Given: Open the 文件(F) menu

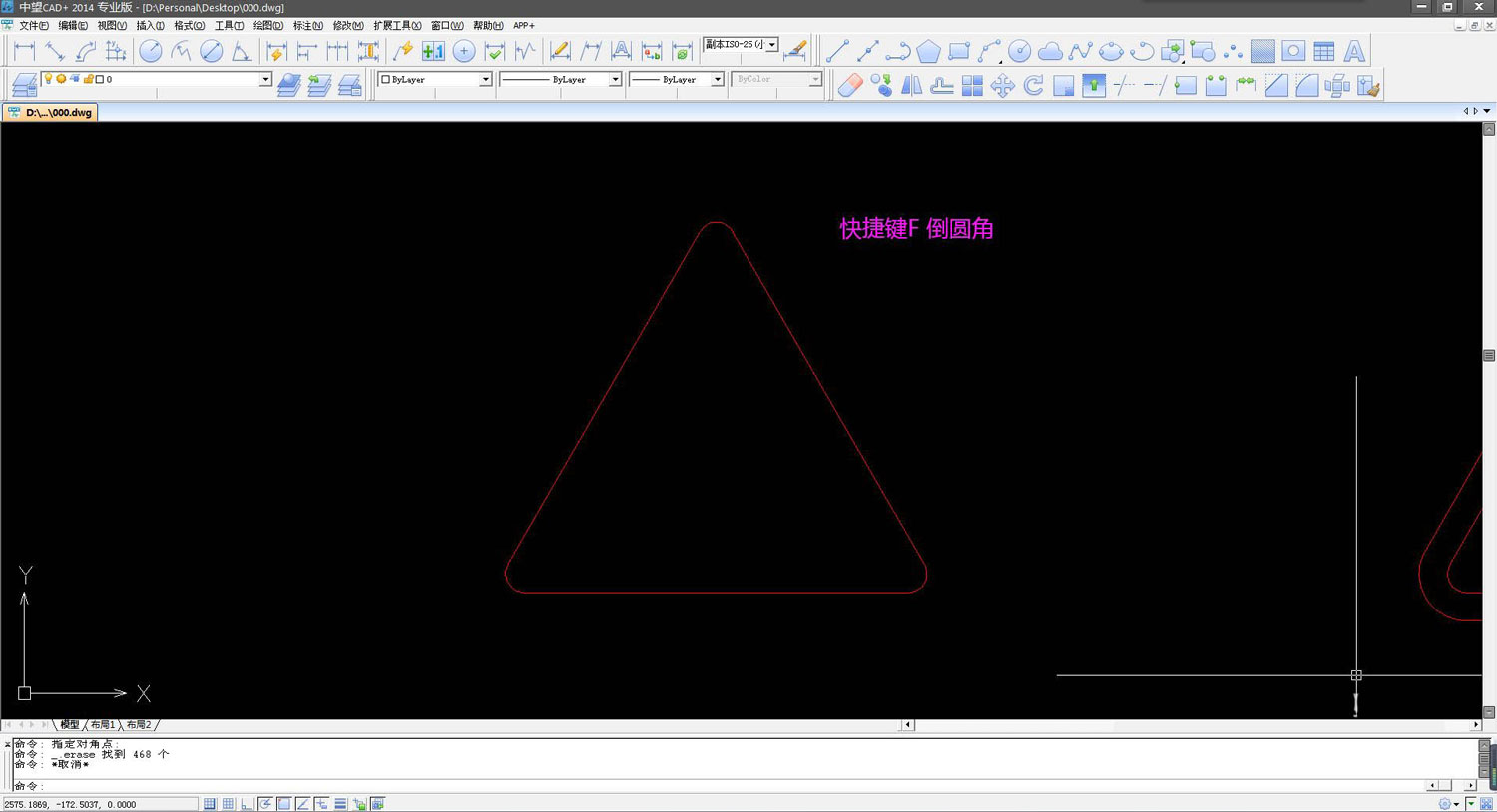Looking at the screenshot, I should 34,26.
